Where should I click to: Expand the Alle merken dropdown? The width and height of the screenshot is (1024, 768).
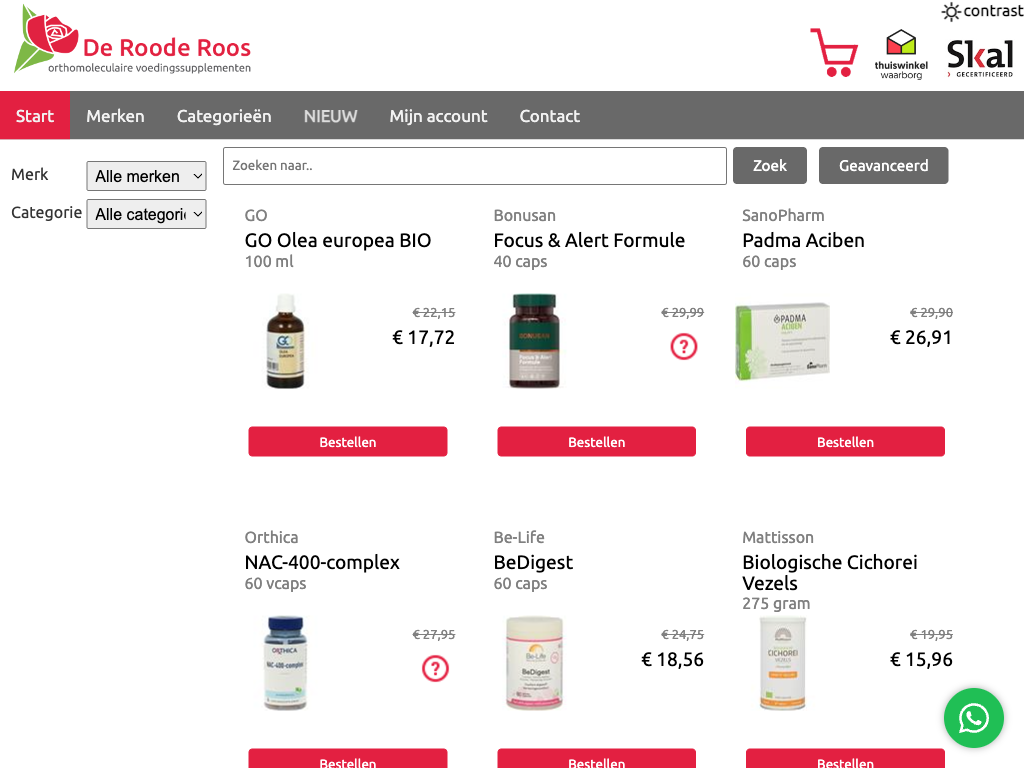point(146,176)
